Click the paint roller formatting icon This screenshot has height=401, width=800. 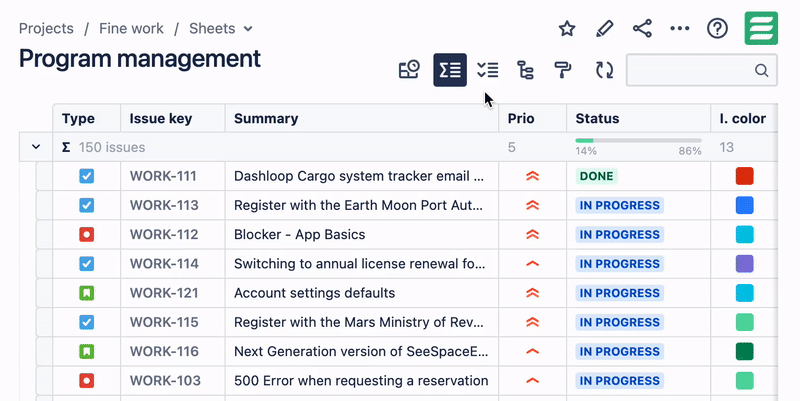[563, 70]
